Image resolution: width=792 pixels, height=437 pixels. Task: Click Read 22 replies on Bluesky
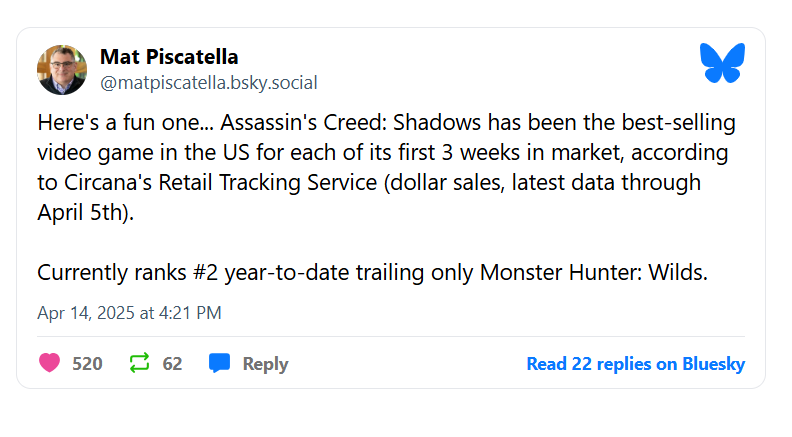point(635,364)
